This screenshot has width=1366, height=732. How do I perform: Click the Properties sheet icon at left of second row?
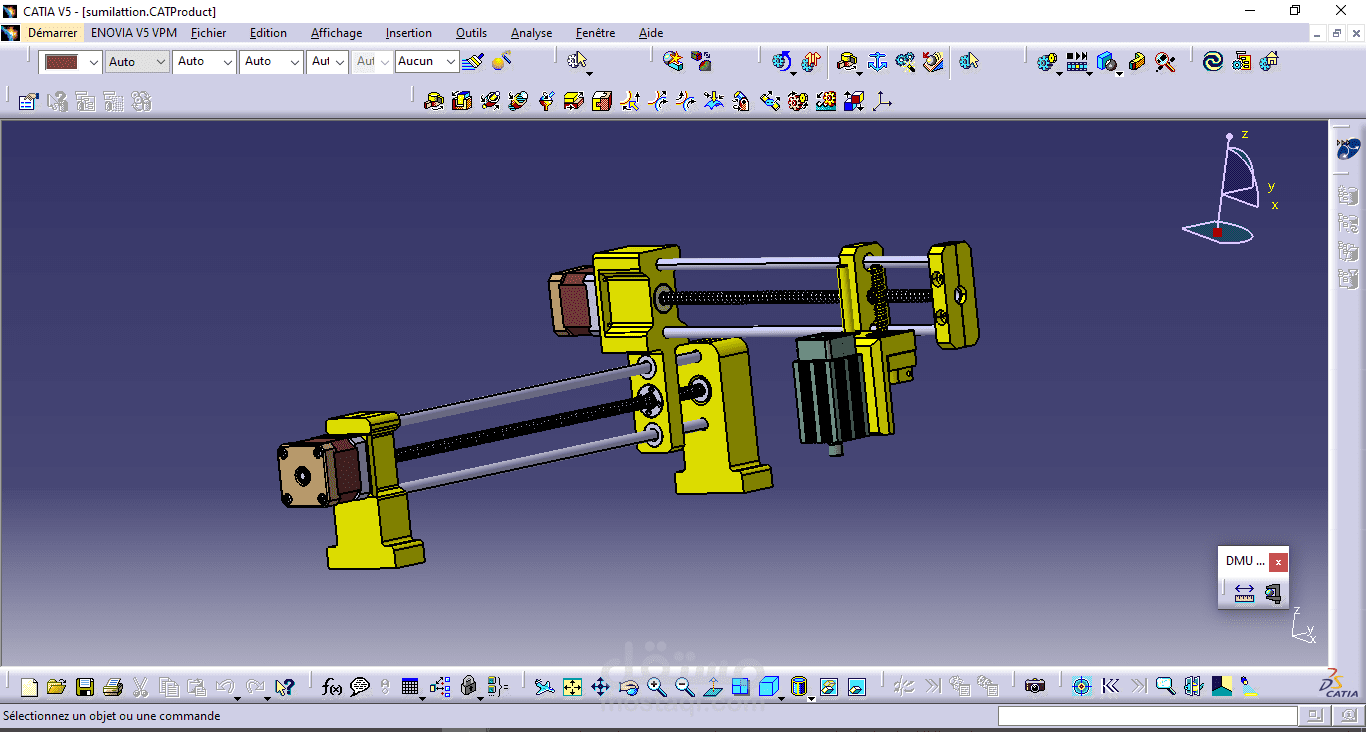28,101
